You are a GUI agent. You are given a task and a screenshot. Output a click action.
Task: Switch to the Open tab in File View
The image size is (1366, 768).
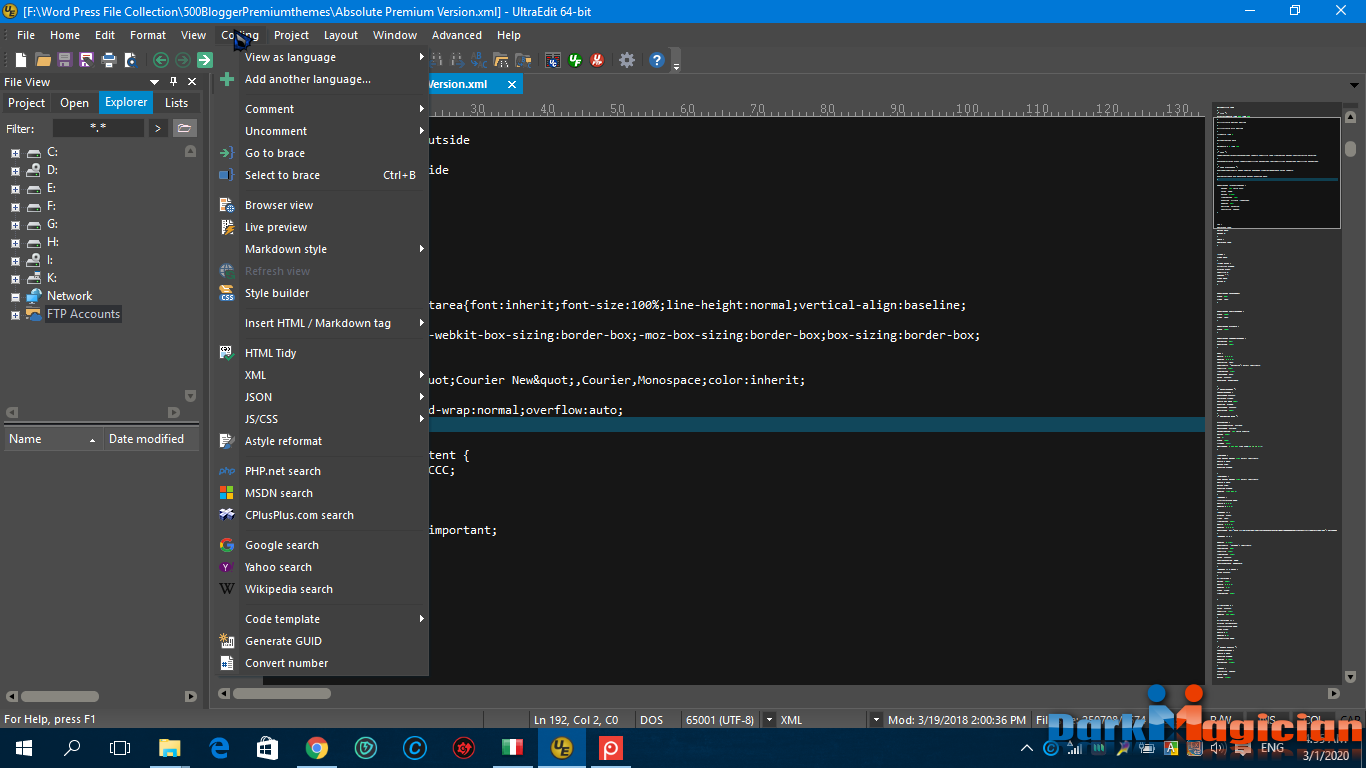coord(75,103)
